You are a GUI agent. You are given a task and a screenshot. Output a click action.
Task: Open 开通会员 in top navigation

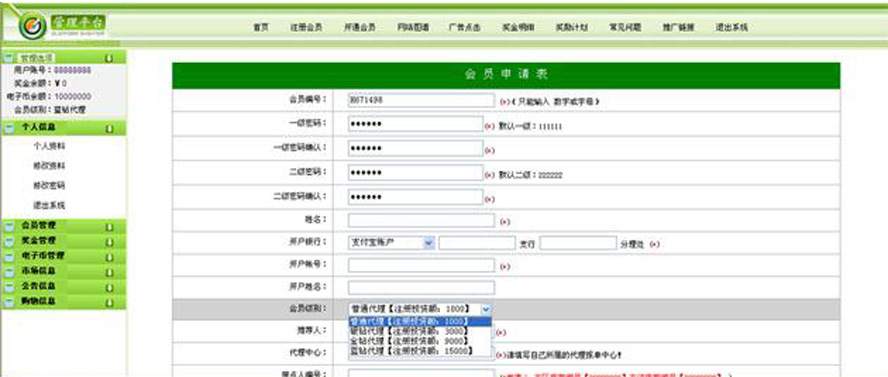click(x=360, y=27)
